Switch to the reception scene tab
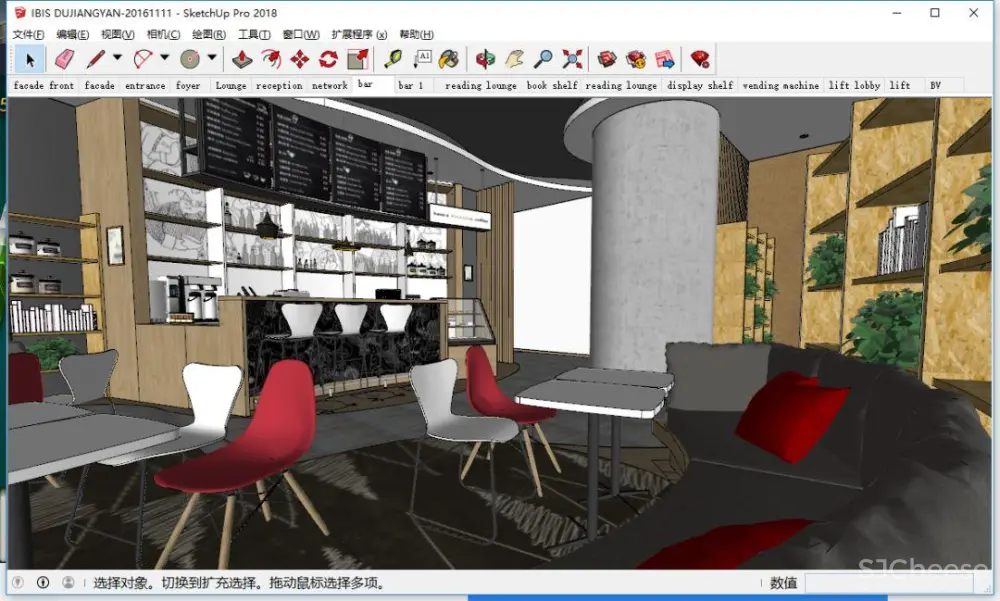This screenshot has height=601, width=1000. [278, 86]
